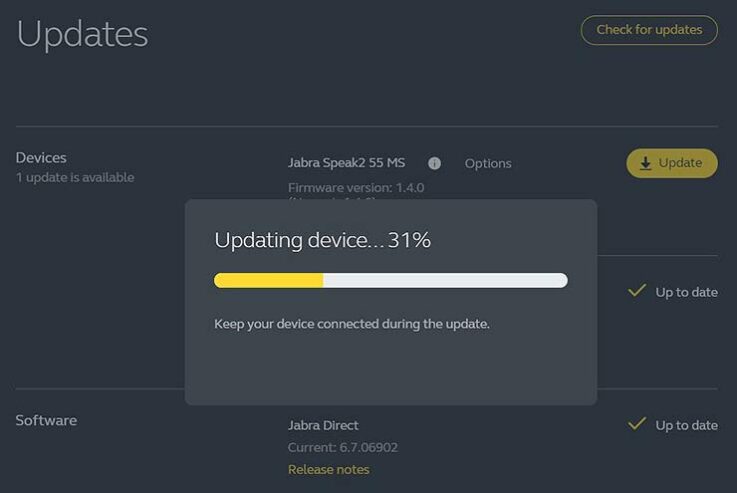Click the Firmware version 1.4.0 text
Viewport: 737px width, 493px height.
pos(356,187)
